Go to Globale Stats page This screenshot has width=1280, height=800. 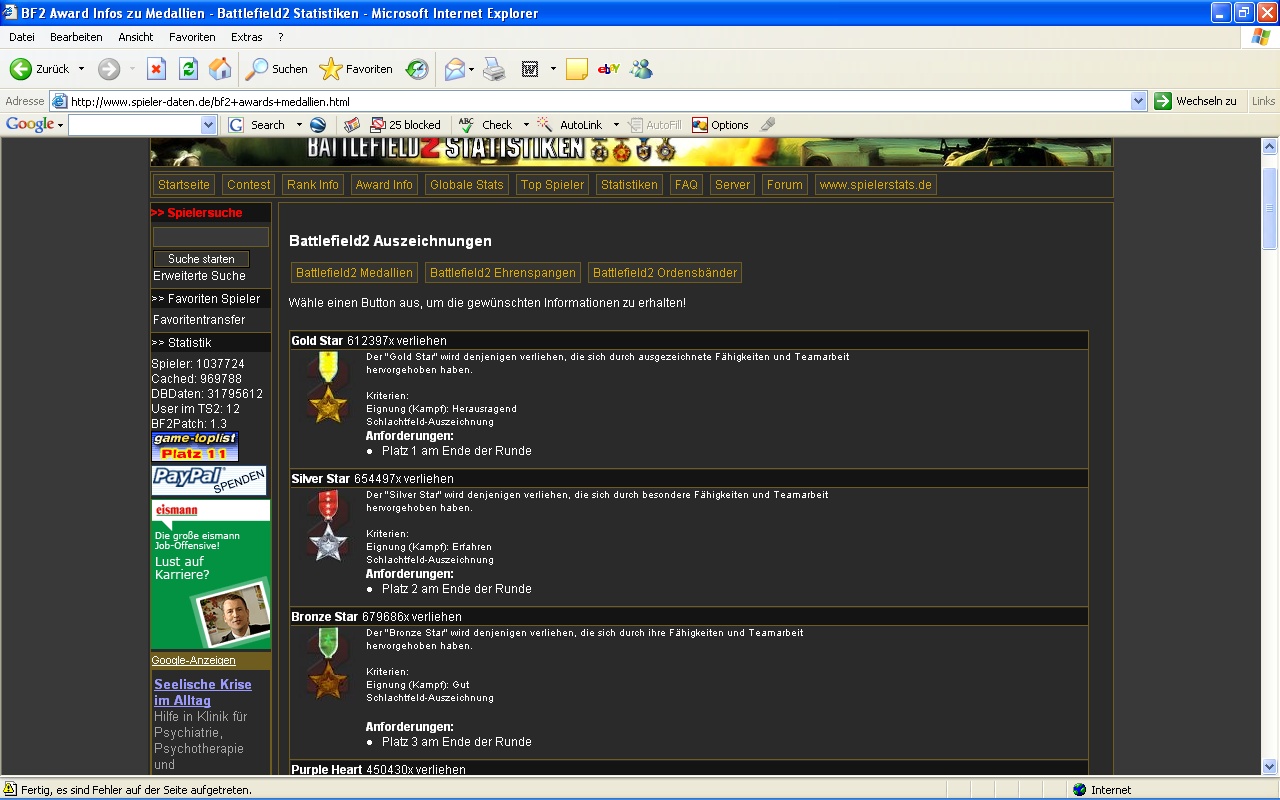[467, 185]
